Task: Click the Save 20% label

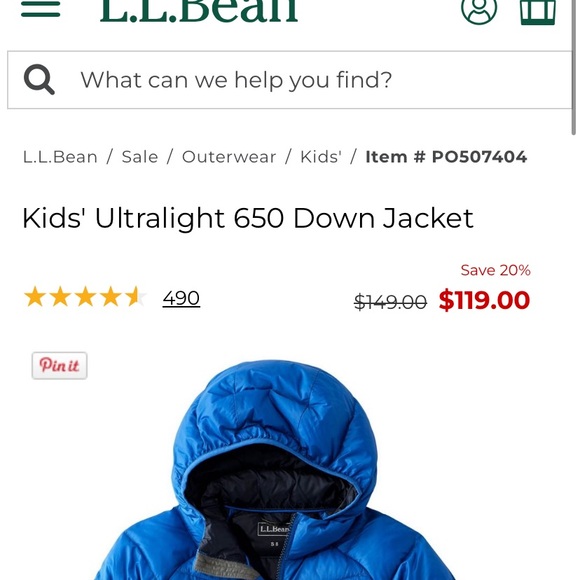Action: [495, 270]
